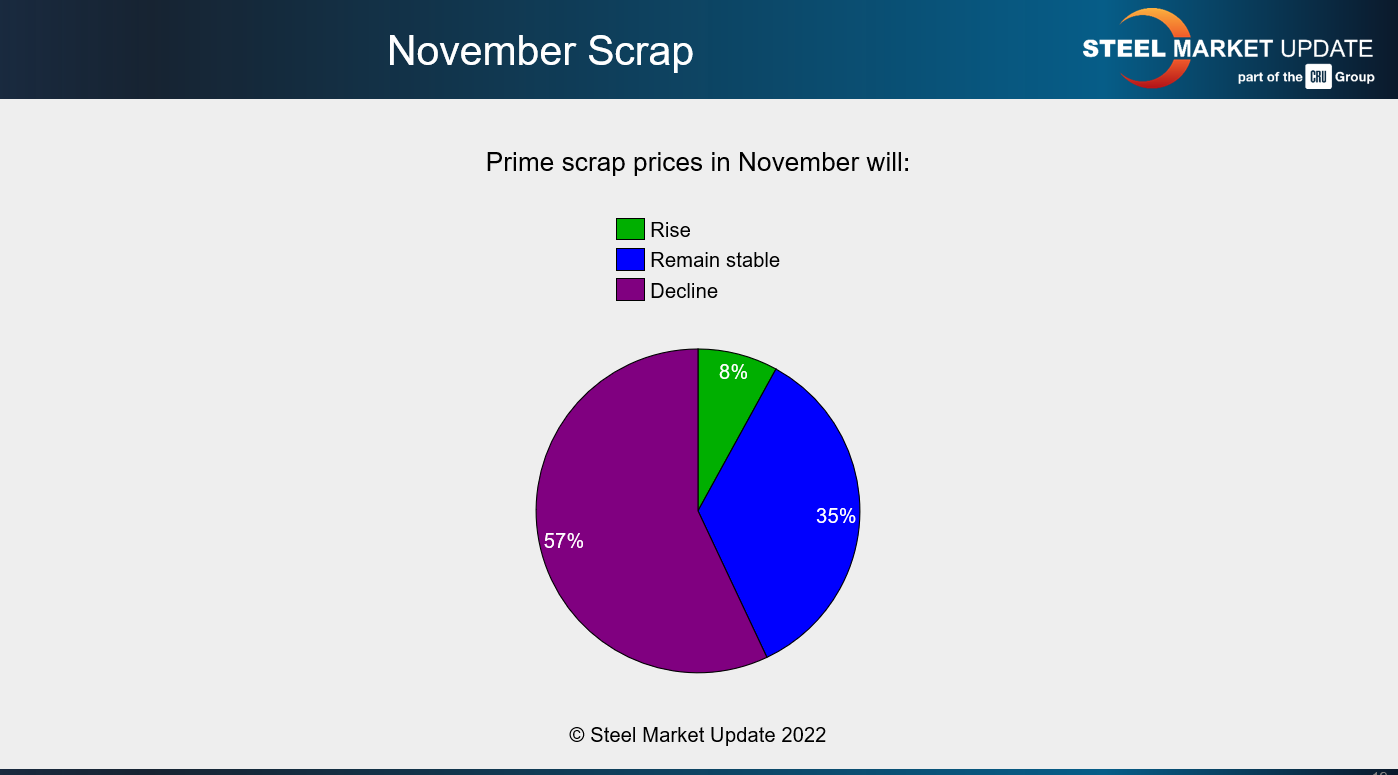Click the "Decline" legend label
This screenshot has height=775, width=1398.
tap(684, 291)
